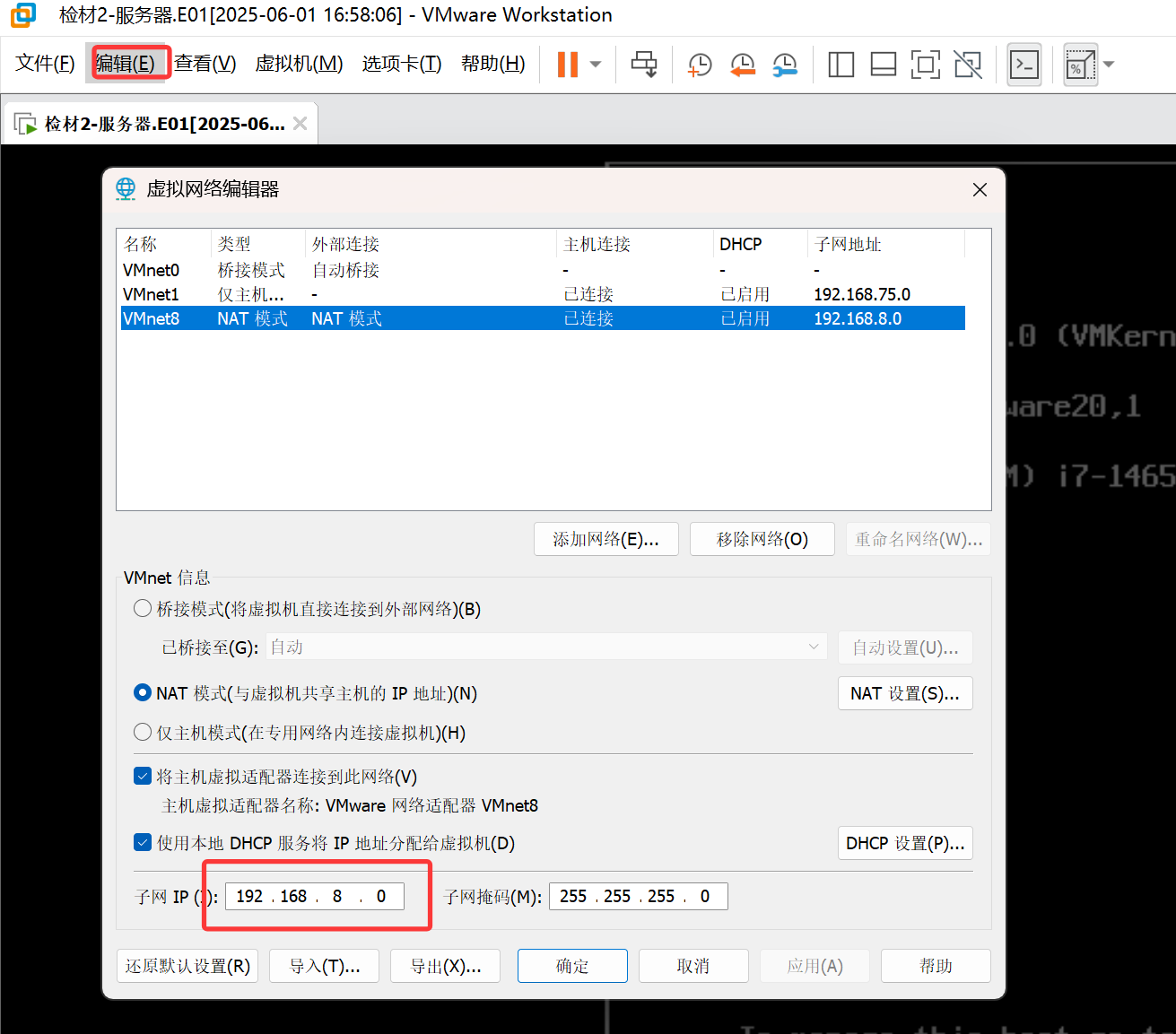Click the 名称 column header
The width and height of the screenshot is (1176, 1034).
click(165, 244)
